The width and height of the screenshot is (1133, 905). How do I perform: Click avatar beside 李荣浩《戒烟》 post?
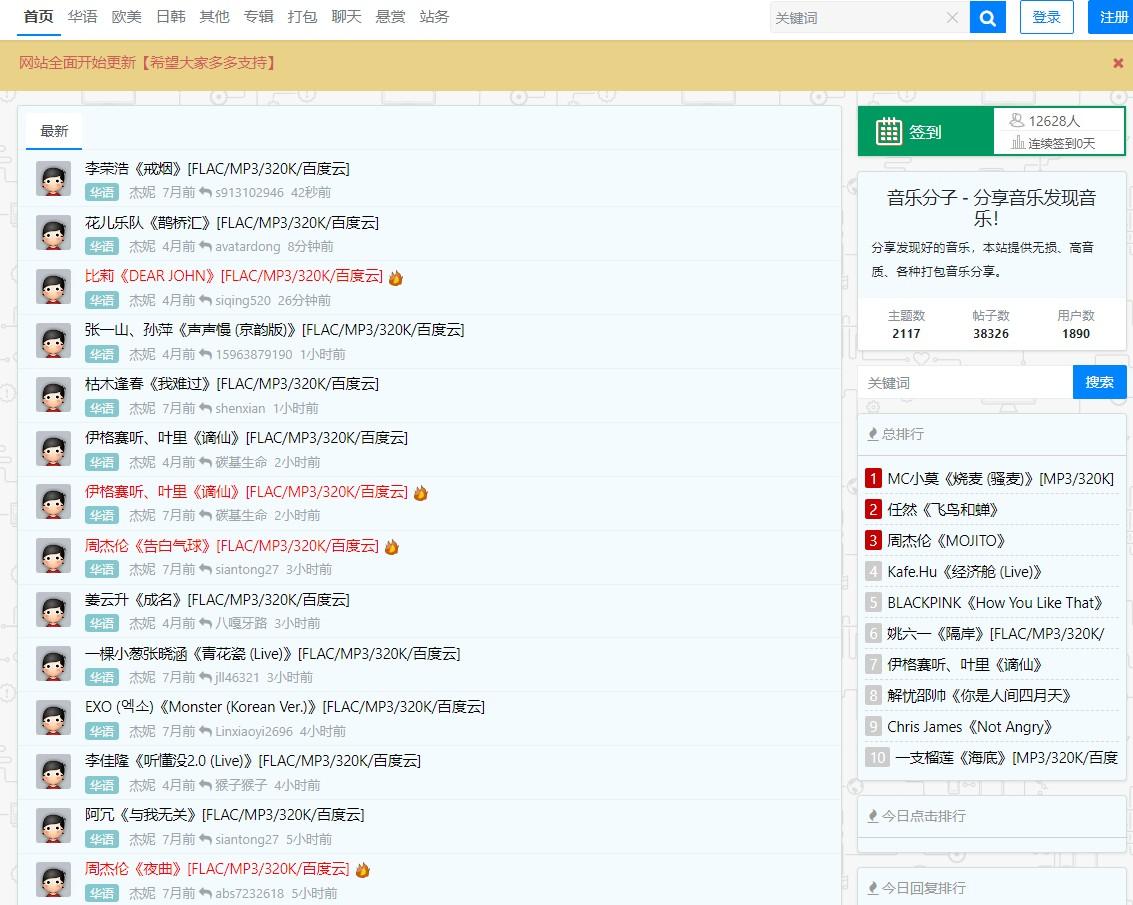coord(53,179)
